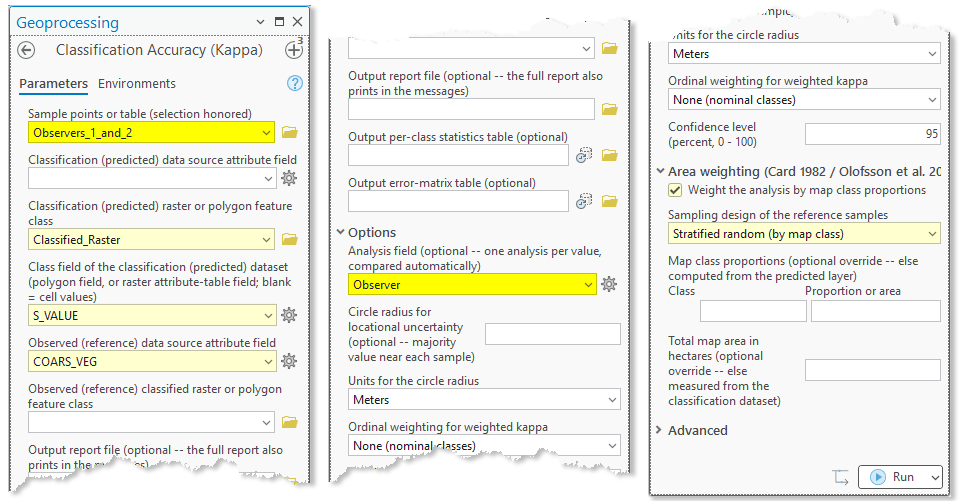
Task: Open gear icon beside COARS_VEG field
Action: click(289, 360)
